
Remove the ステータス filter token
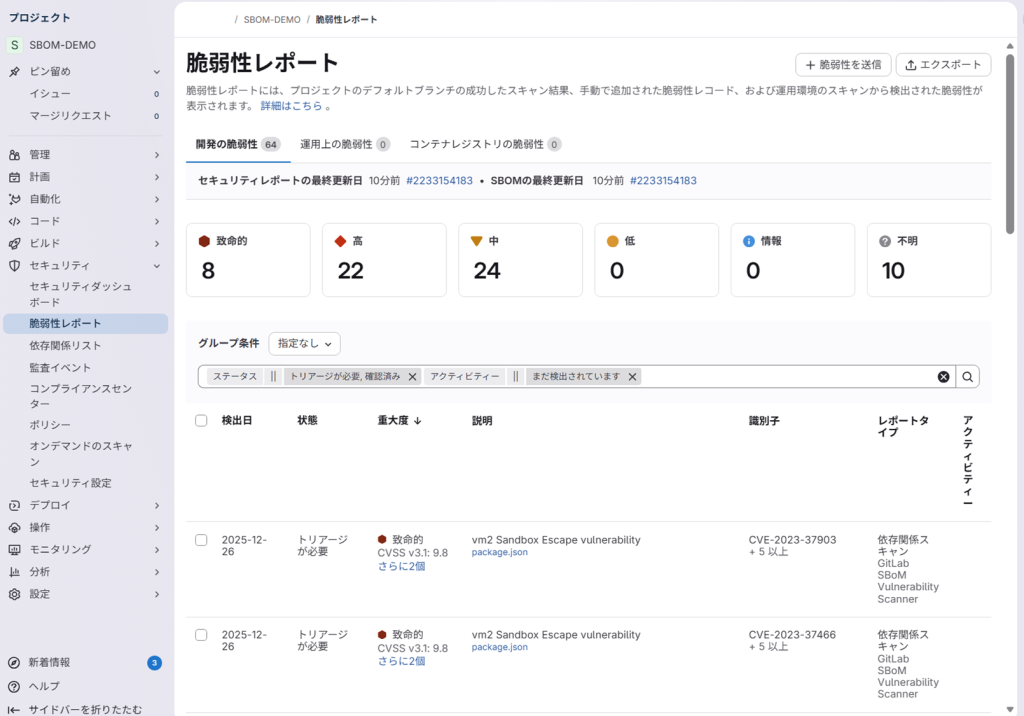coord(413,377)
